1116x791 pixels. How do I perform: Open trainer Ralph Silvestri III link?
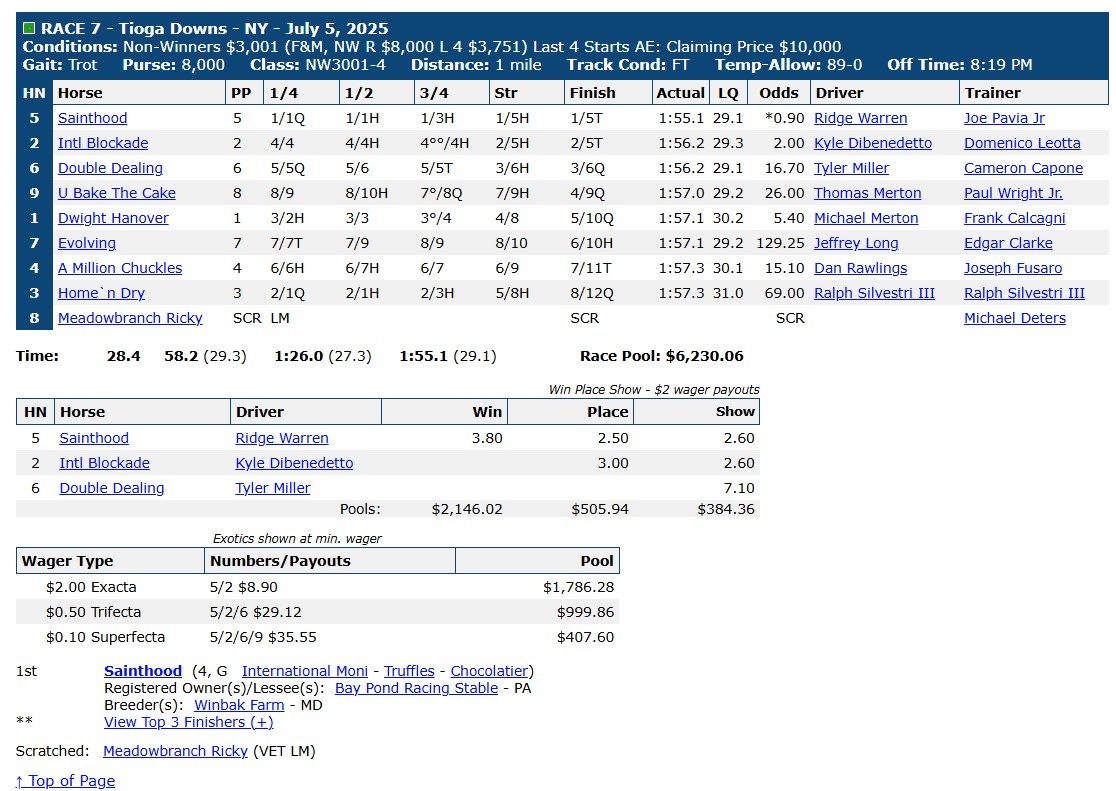1024,293
